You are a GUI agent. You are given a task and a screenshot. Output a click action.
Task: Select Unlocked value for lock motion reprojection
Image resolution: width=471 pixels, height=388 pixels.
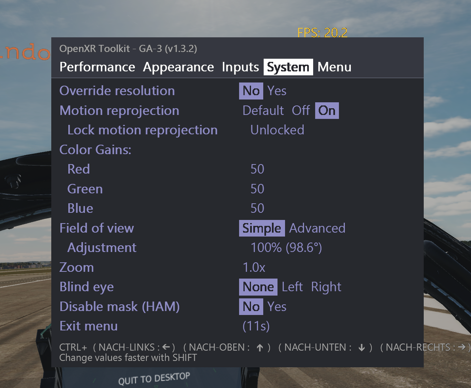point(277,130)
